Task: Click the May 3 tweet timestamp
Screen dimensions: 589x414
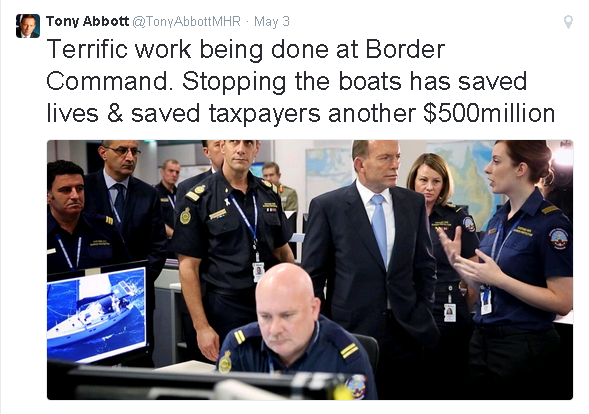Action: pyautogui.click(x=272, y=21)
